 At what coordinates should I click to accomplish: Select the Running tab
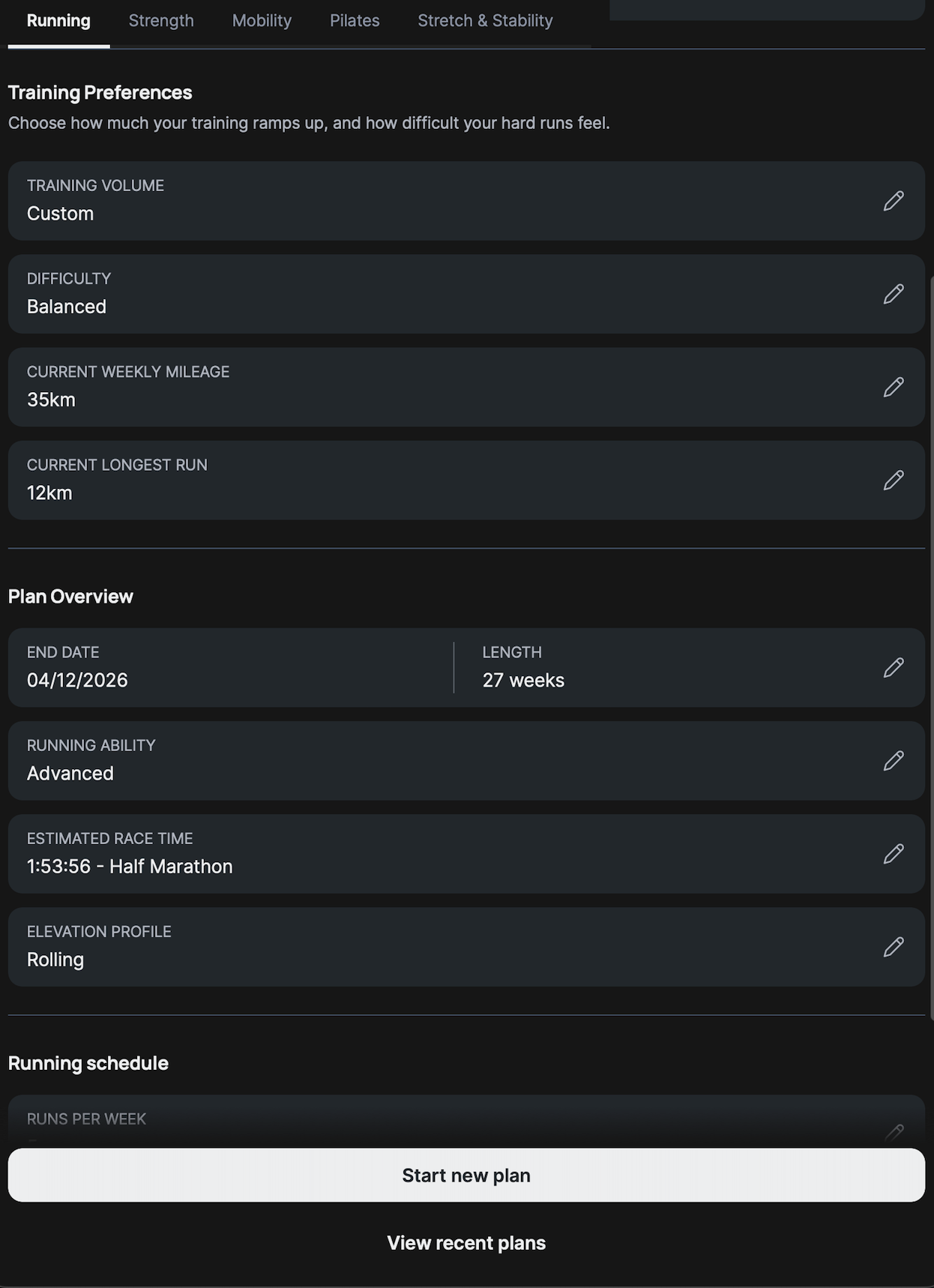[58, 21]
